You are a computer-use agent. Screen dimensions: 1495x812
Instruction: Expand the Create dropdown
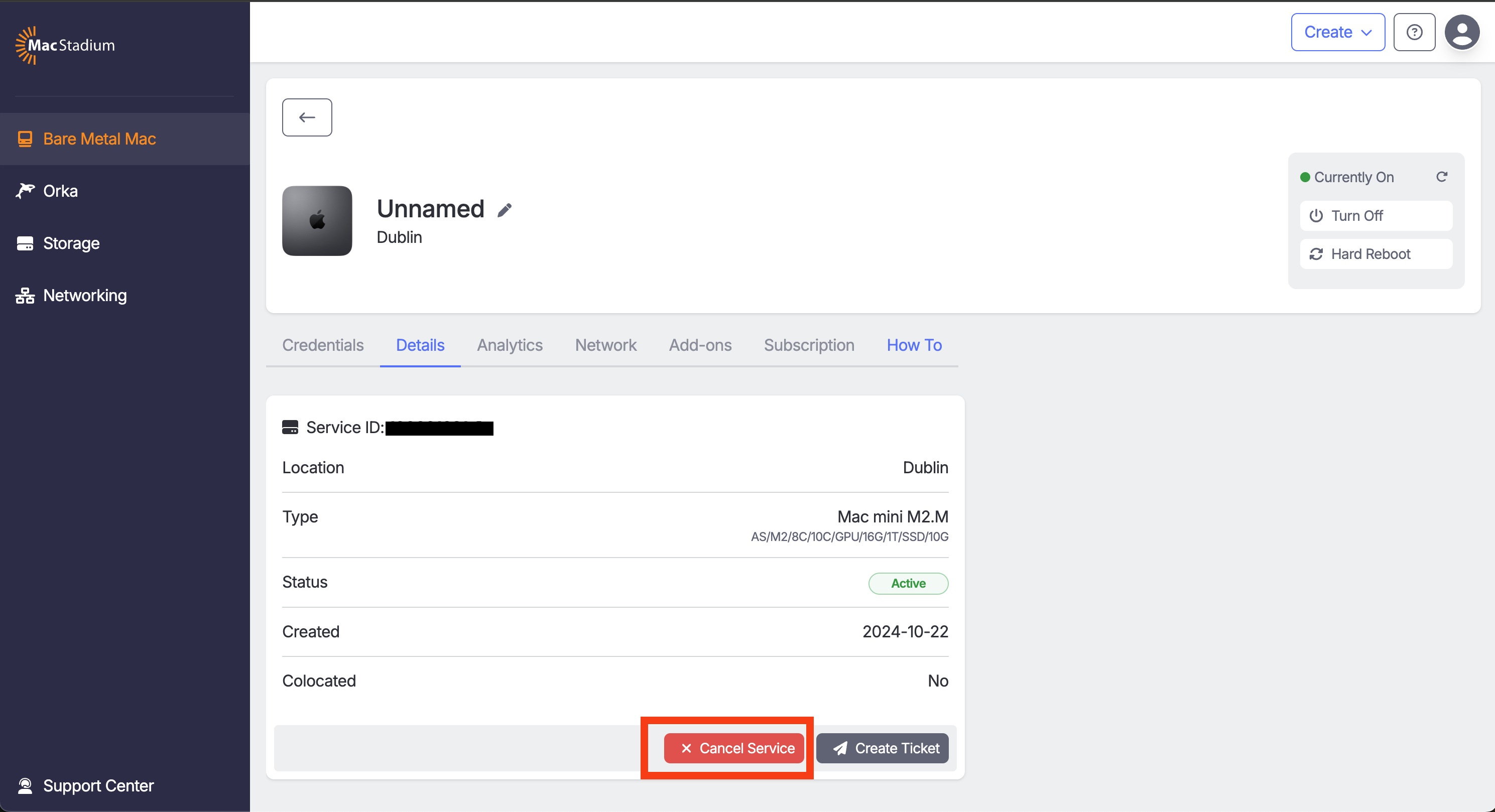coord(1337,32)
